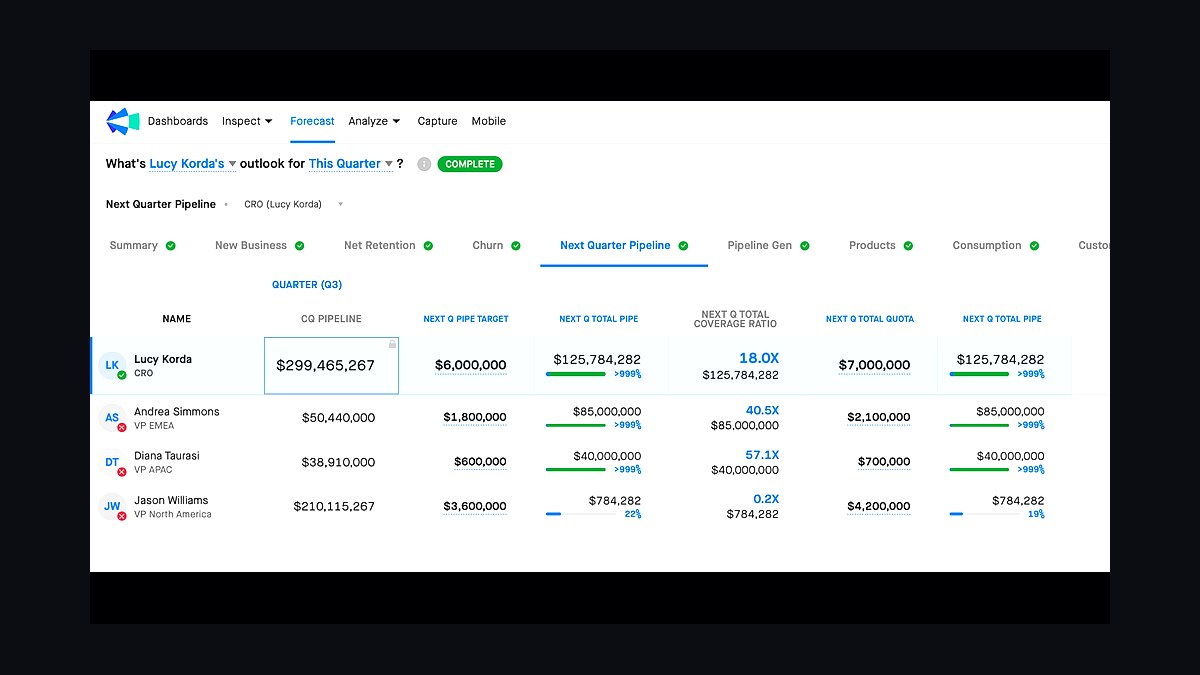The width and height of the screenshot is (1200, 675).
Task: Open Jason Williams' 0.2X coverage ratio
Action: [766, 499]
